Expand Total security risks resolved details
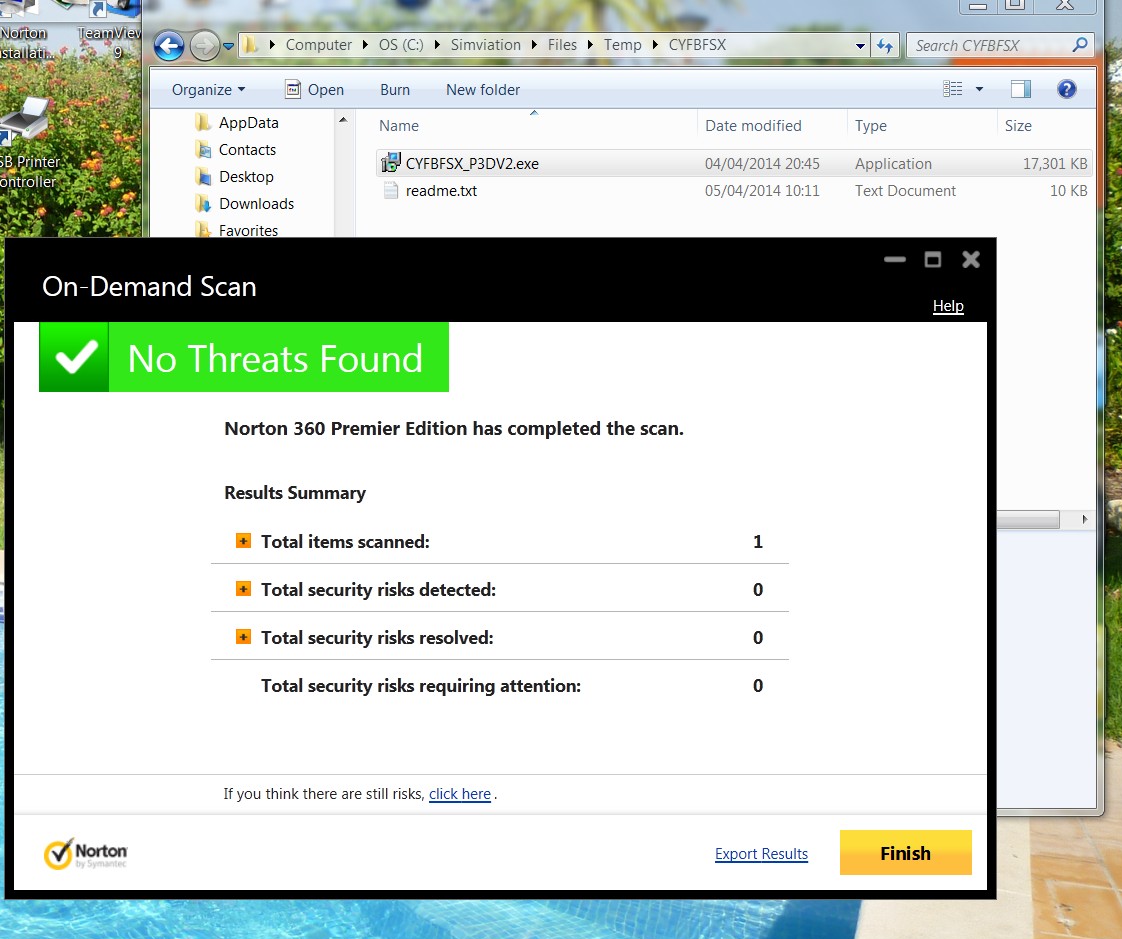 point(243,637)
